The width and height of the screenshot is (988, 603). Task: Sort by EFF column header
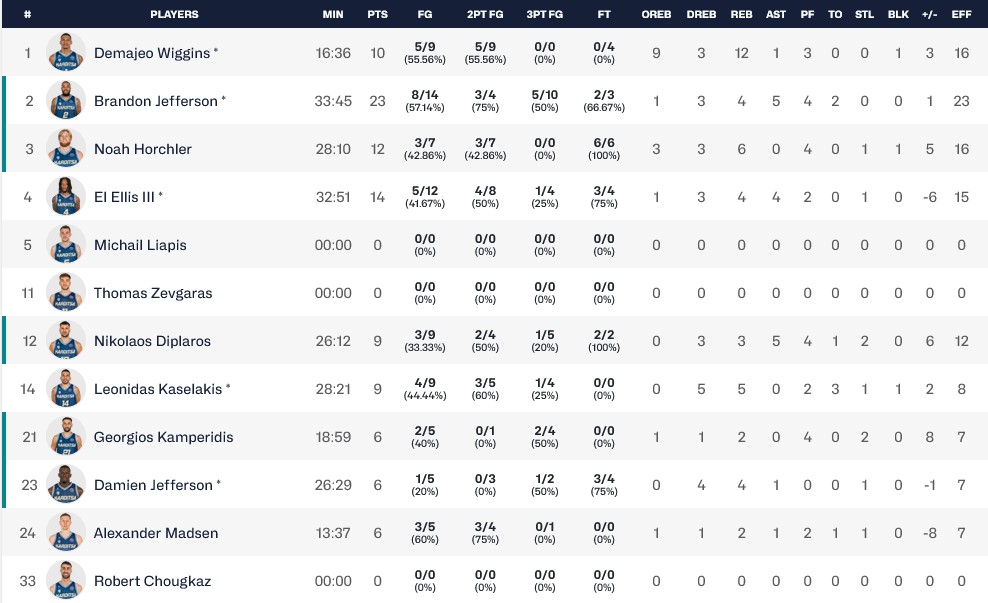click(x=961, y=15)
